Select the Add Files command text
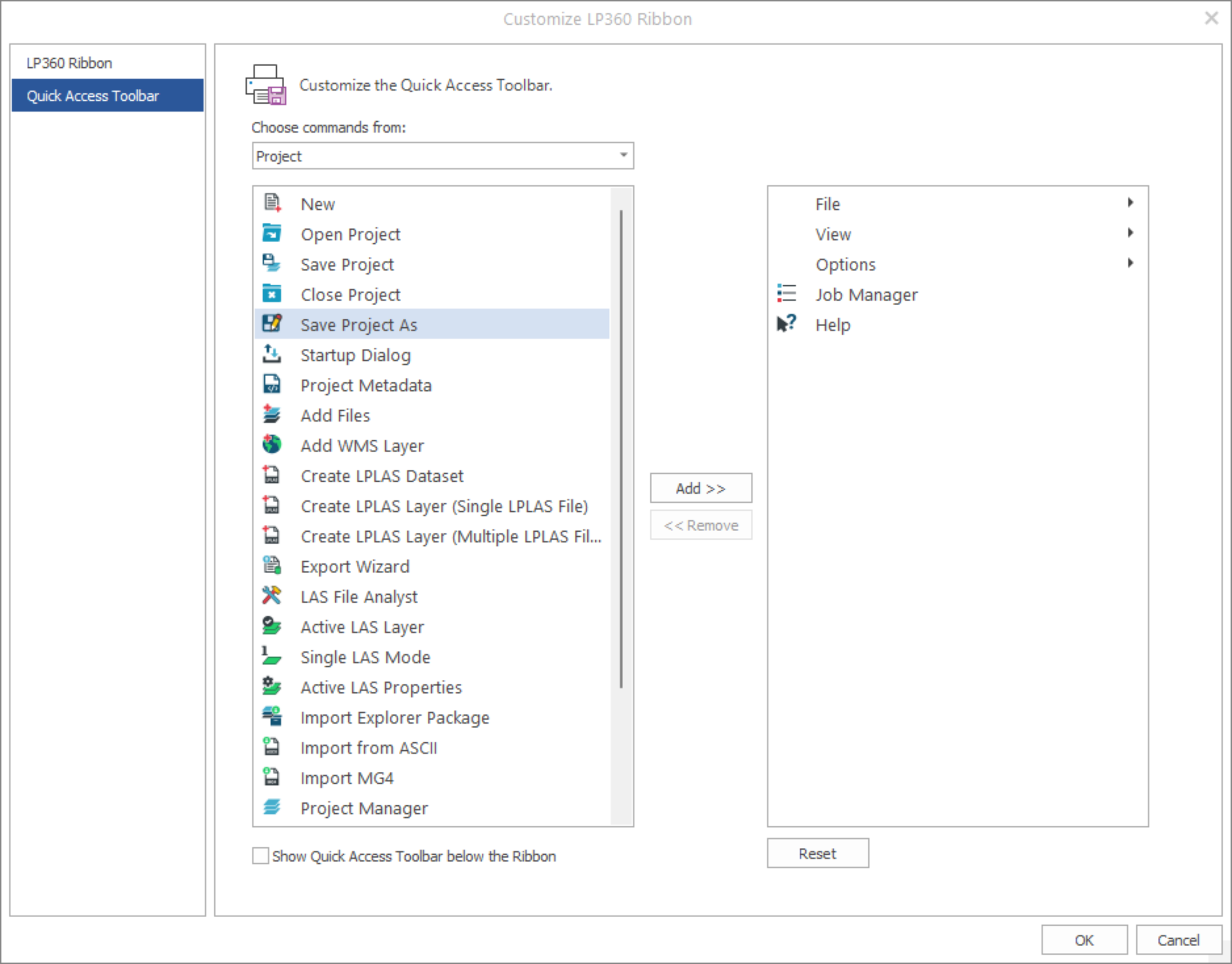This screenshot has width=1232, height=964. point(335,416)
